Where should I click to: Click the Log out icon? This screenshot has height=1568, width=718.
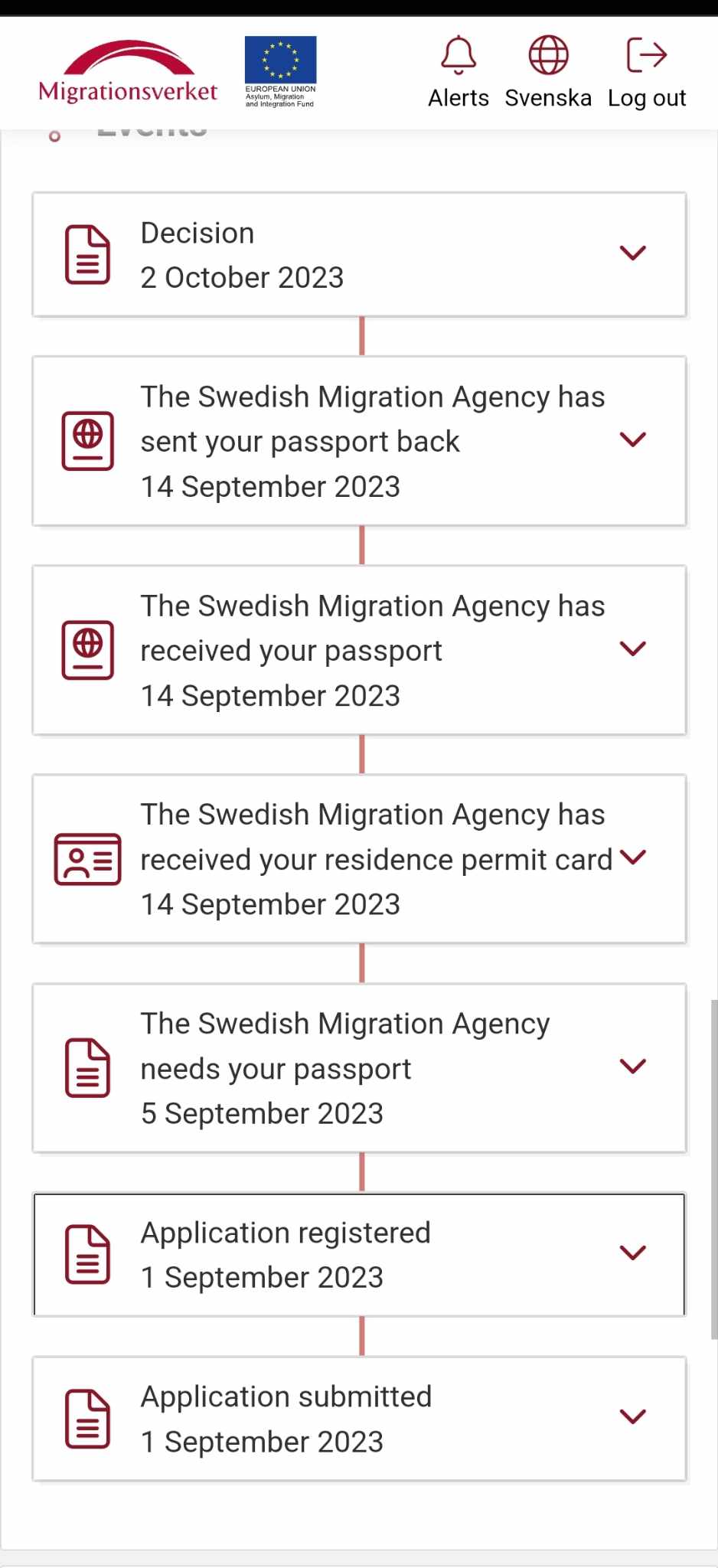[x=647, y=55]
